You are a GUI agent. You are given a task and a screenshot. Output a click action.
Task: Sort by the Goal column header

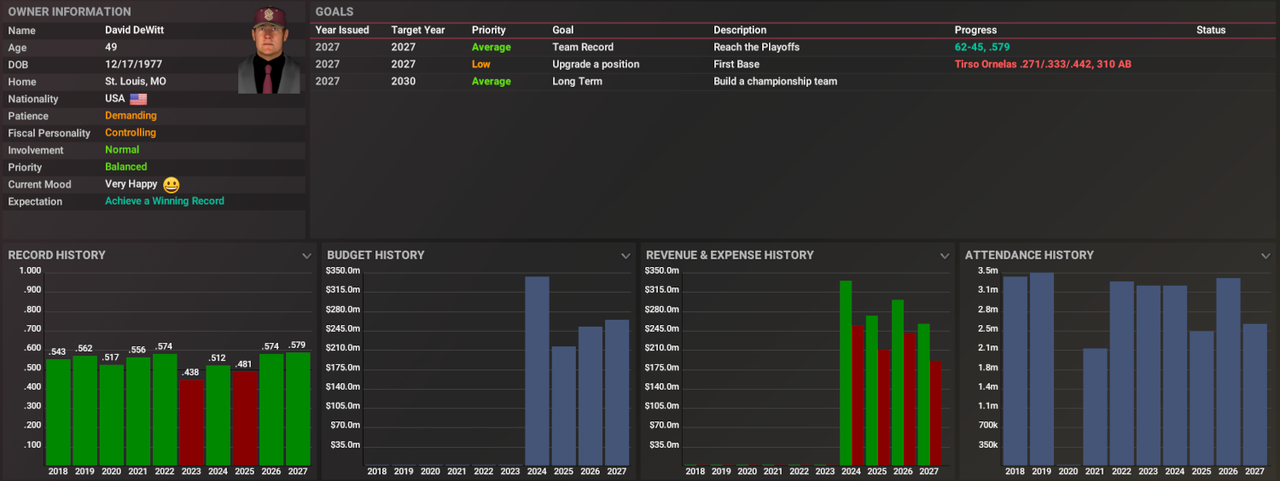pyautogui.click(x=563, y=30)
